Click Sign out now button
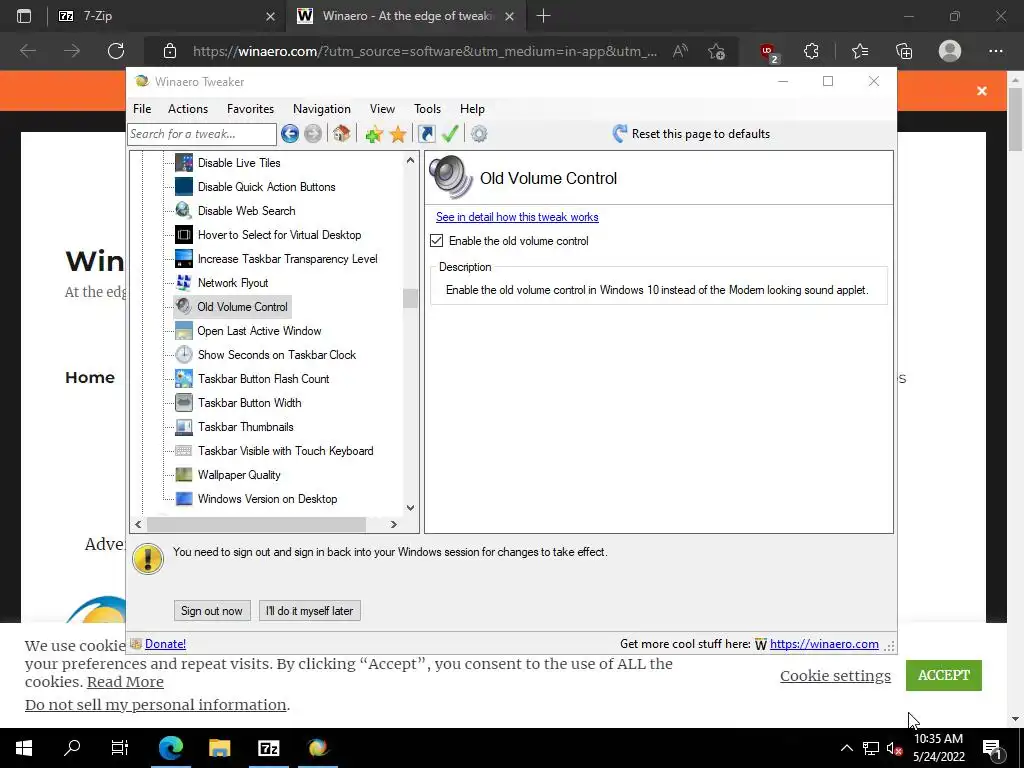1024x768 pixels. [212, 611]
